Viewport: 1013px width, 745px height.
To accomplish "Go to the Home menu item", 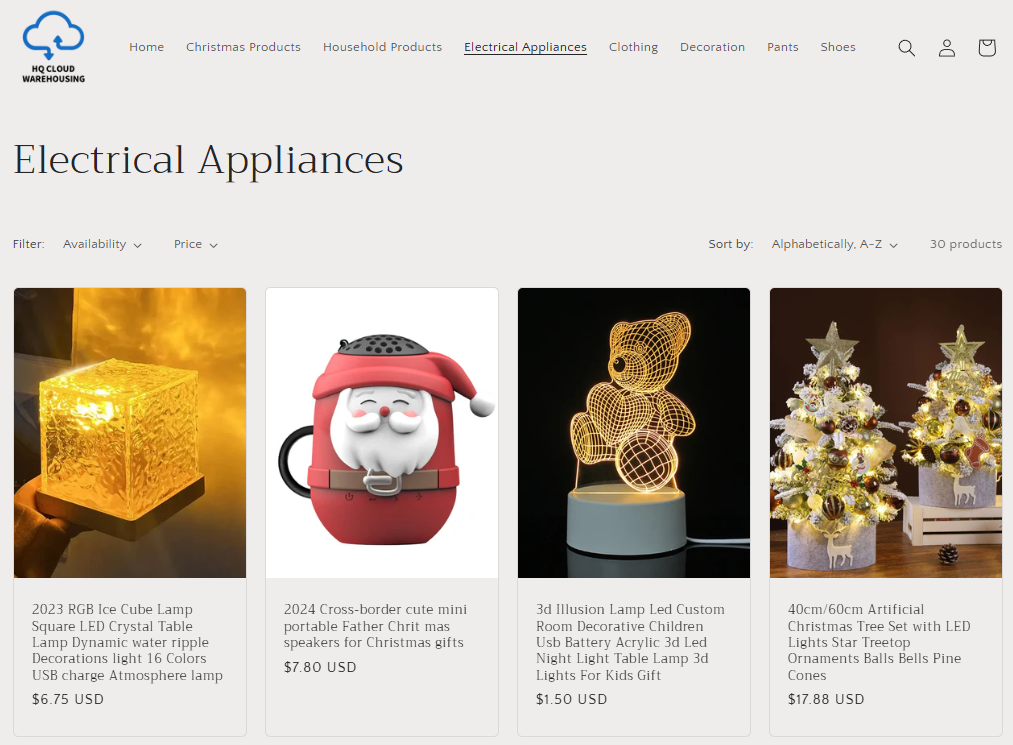I will 147,47.
